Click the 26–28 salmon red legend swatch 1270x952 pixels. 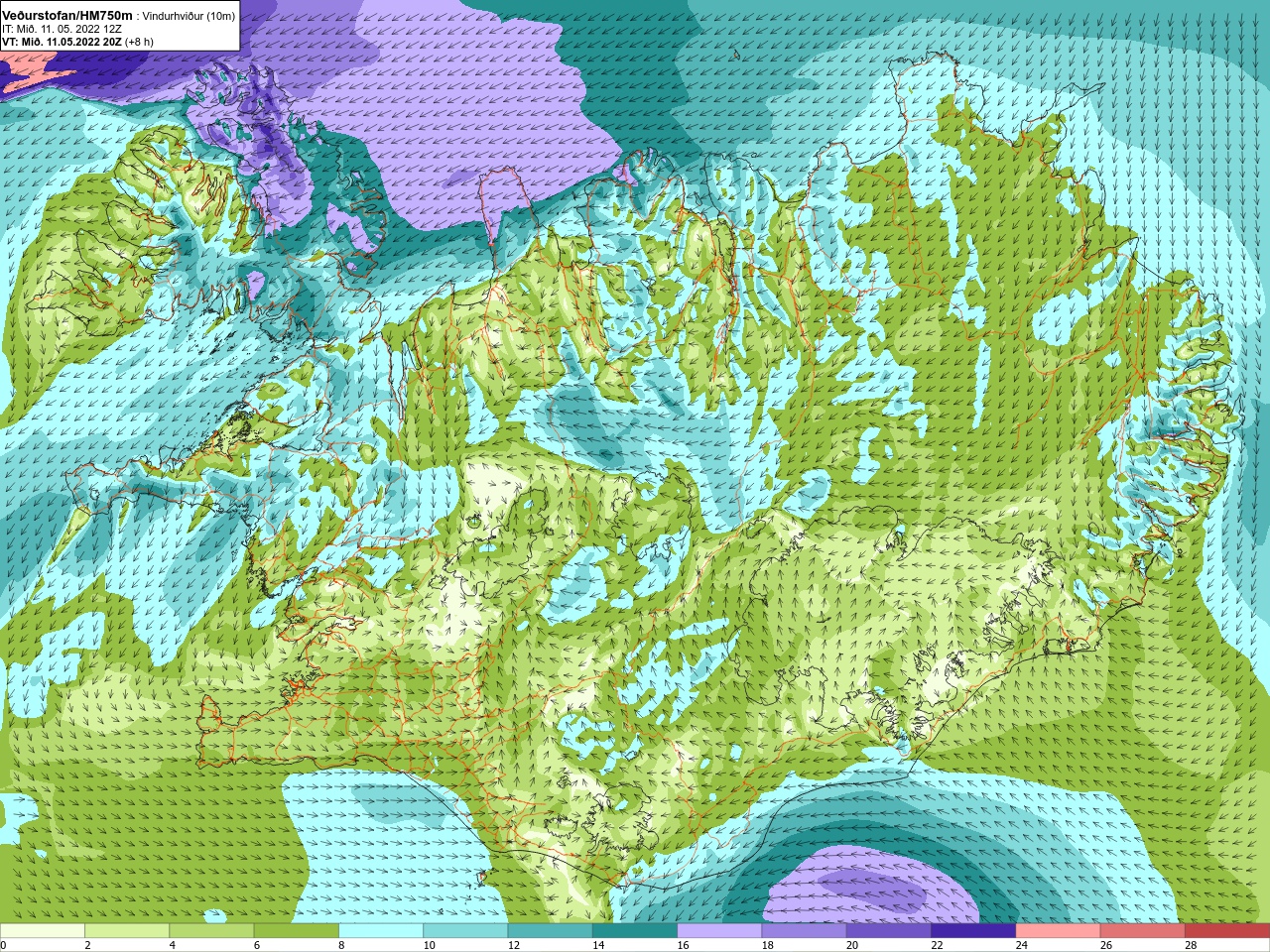(x=1143, y=931)
